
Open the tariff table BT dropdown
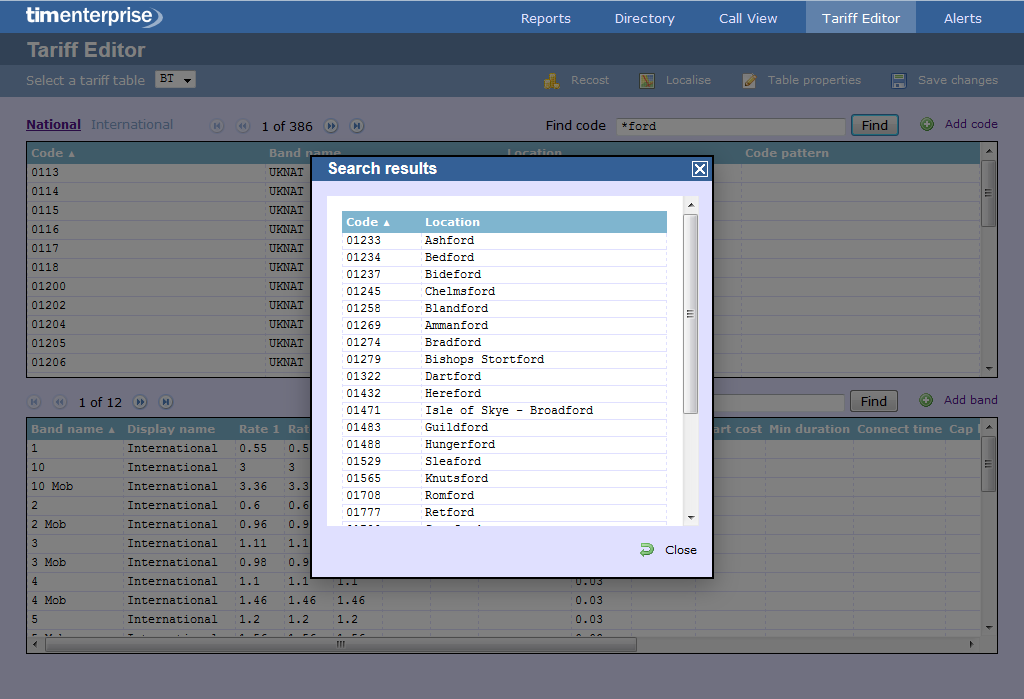tap(175, 80)
